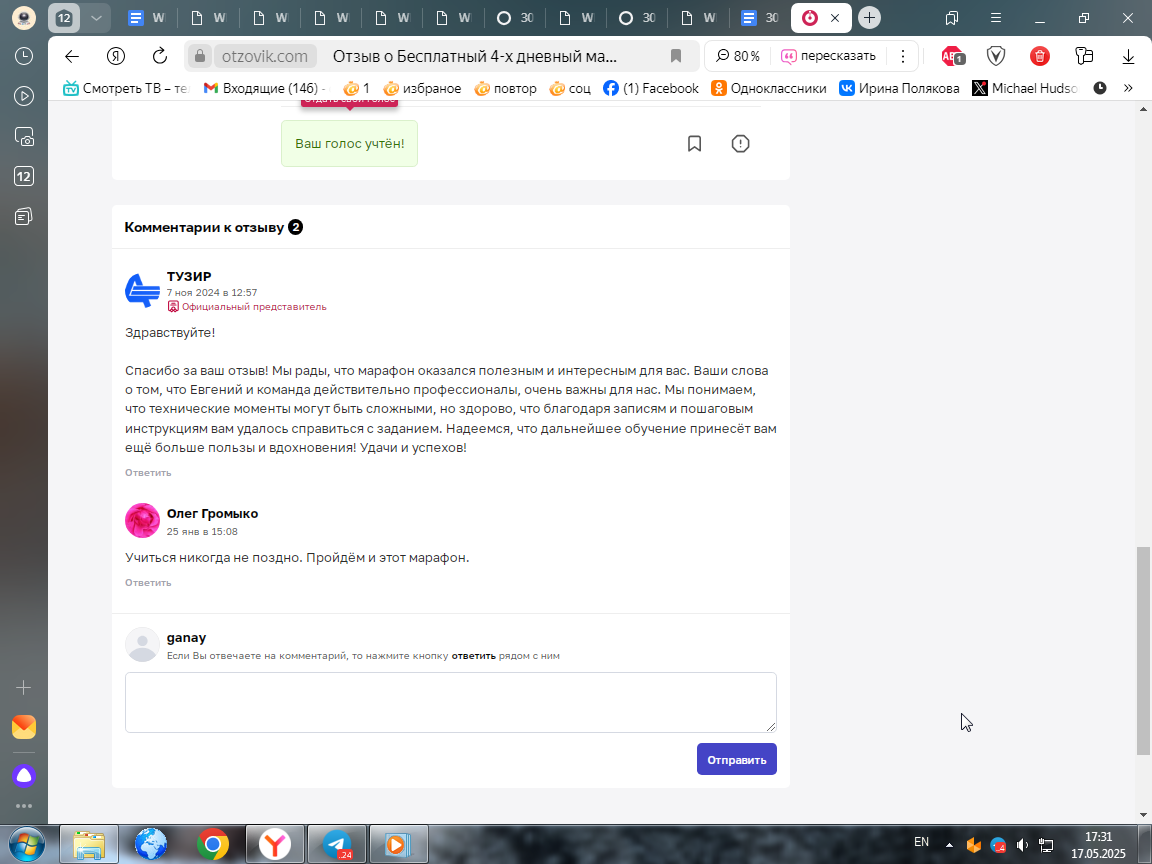This screenshot has height=864, width=1152.
Task: Open the volume speaker tray icon
Action: [1022, 846]
